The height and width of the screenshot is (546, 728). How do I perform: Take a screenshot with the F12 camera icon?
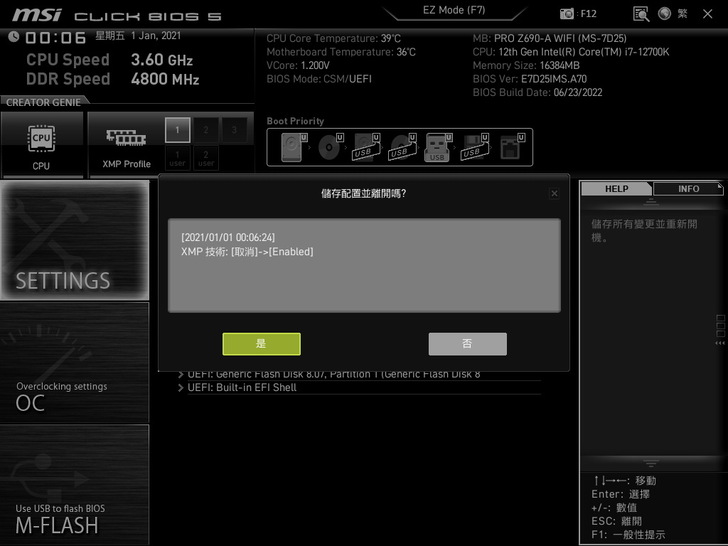pos(567,14)
